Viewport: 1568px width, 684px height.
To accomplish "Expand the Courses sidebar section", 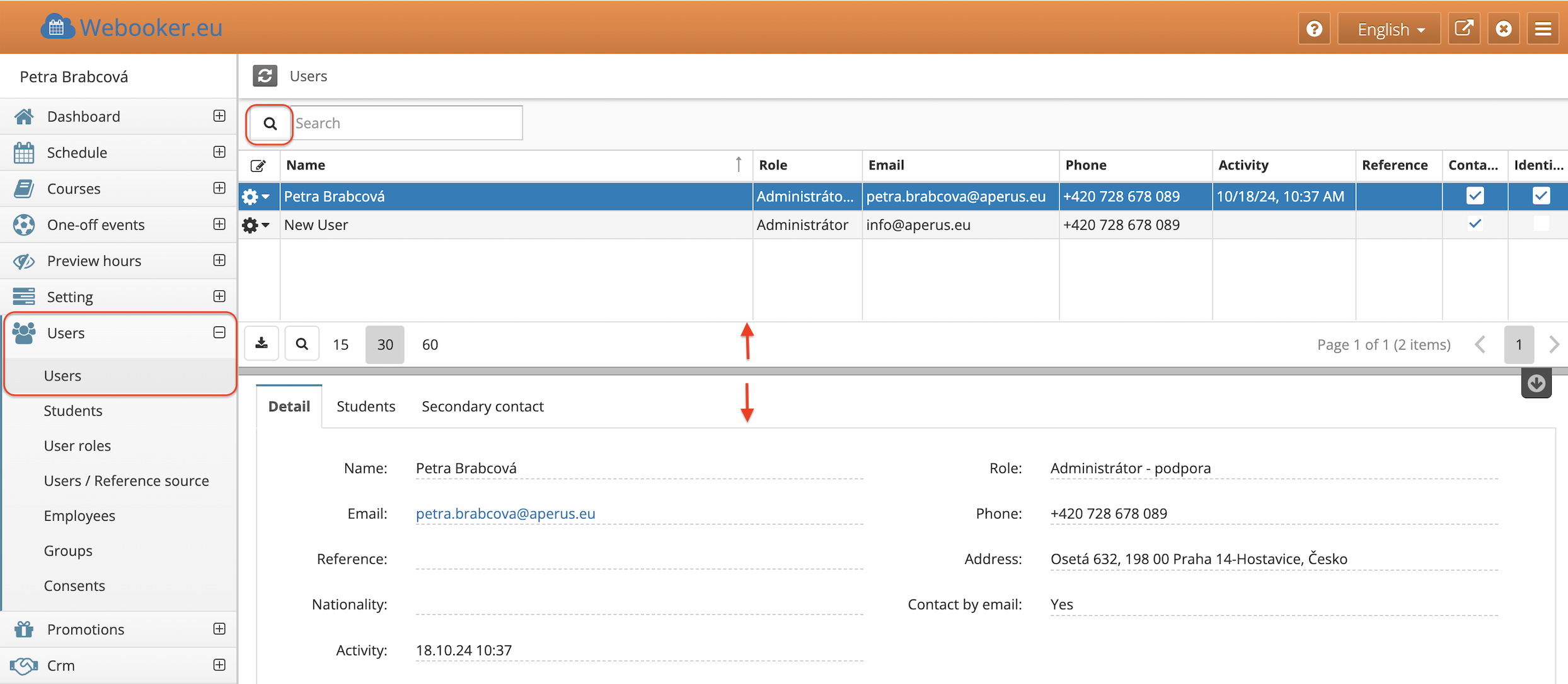I will 219,188.
